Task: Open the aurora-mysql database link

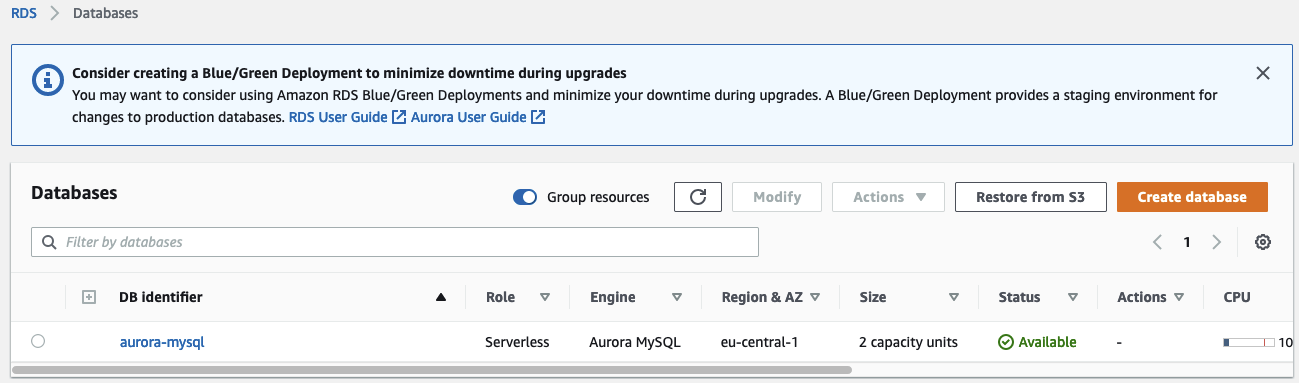Action: pyautogui.click(x=162, y=342)
